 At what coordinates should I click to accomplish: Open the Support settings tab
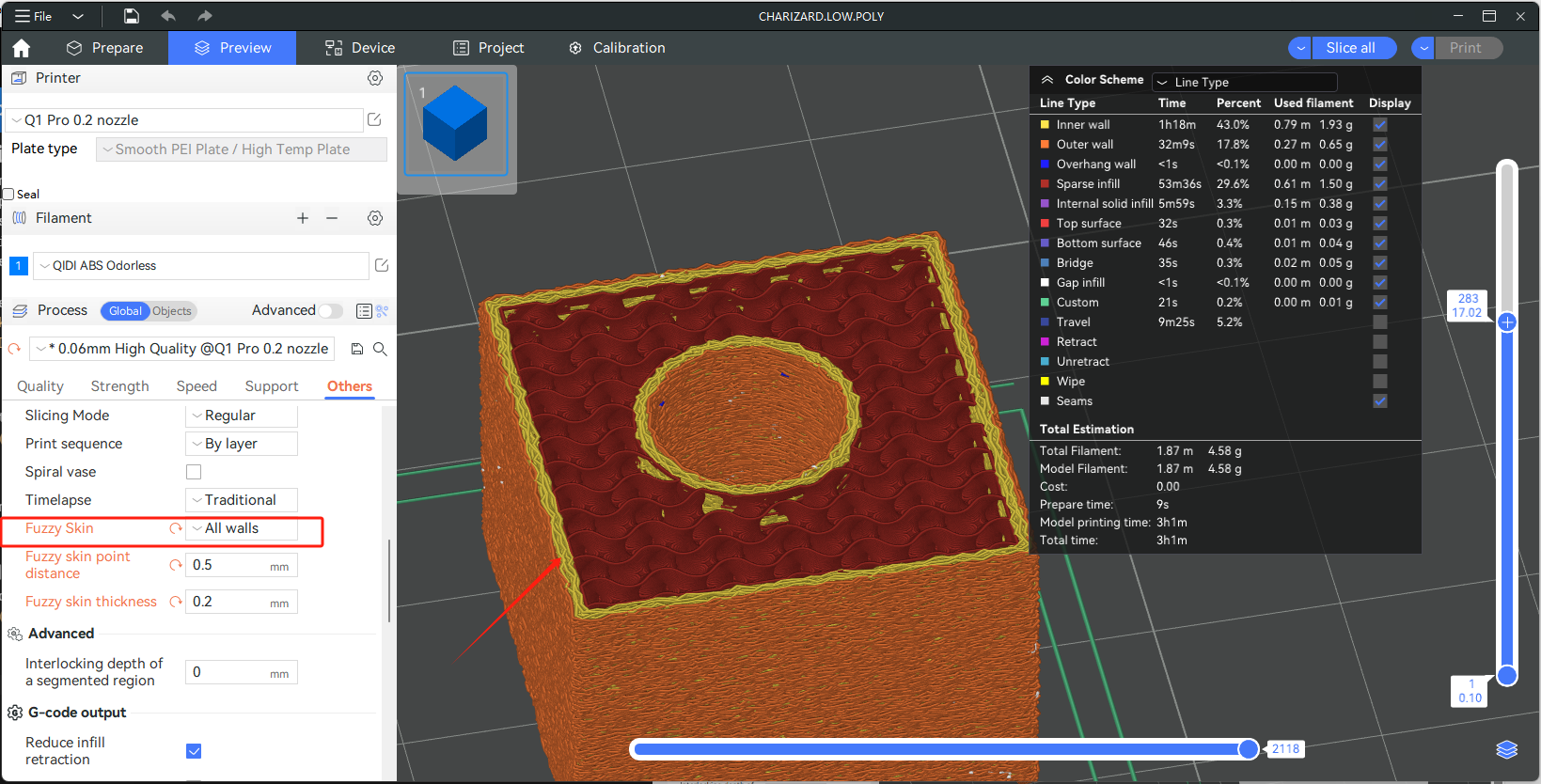click(x=272, y=386)
